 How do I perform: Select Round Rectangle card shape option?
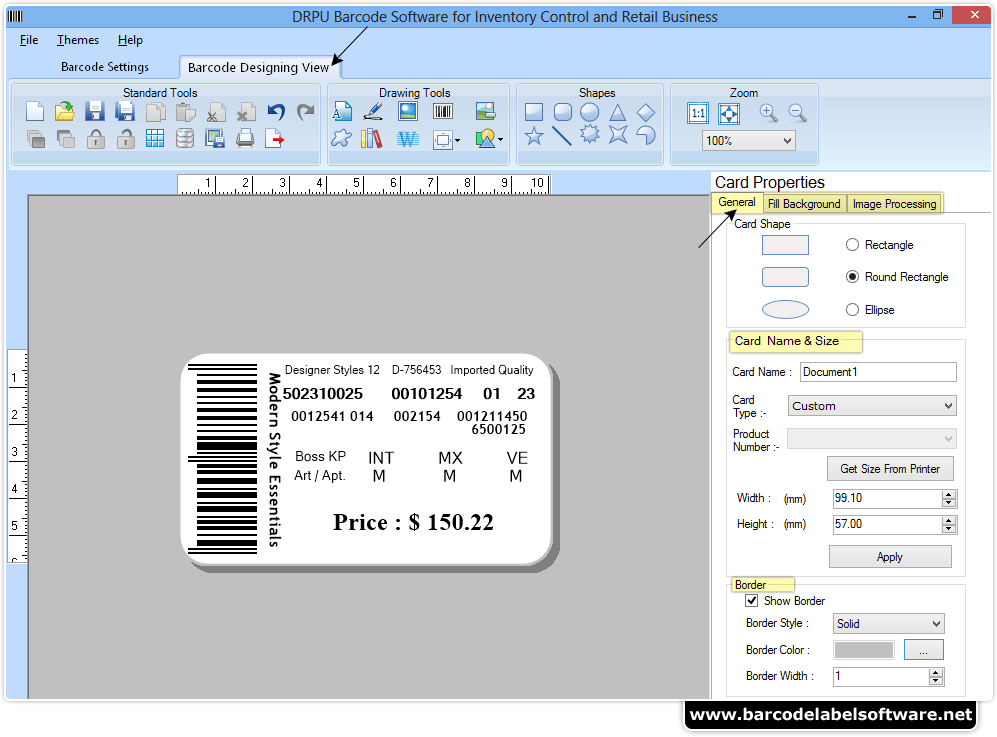pyautogui.click(x=853, y=277)
